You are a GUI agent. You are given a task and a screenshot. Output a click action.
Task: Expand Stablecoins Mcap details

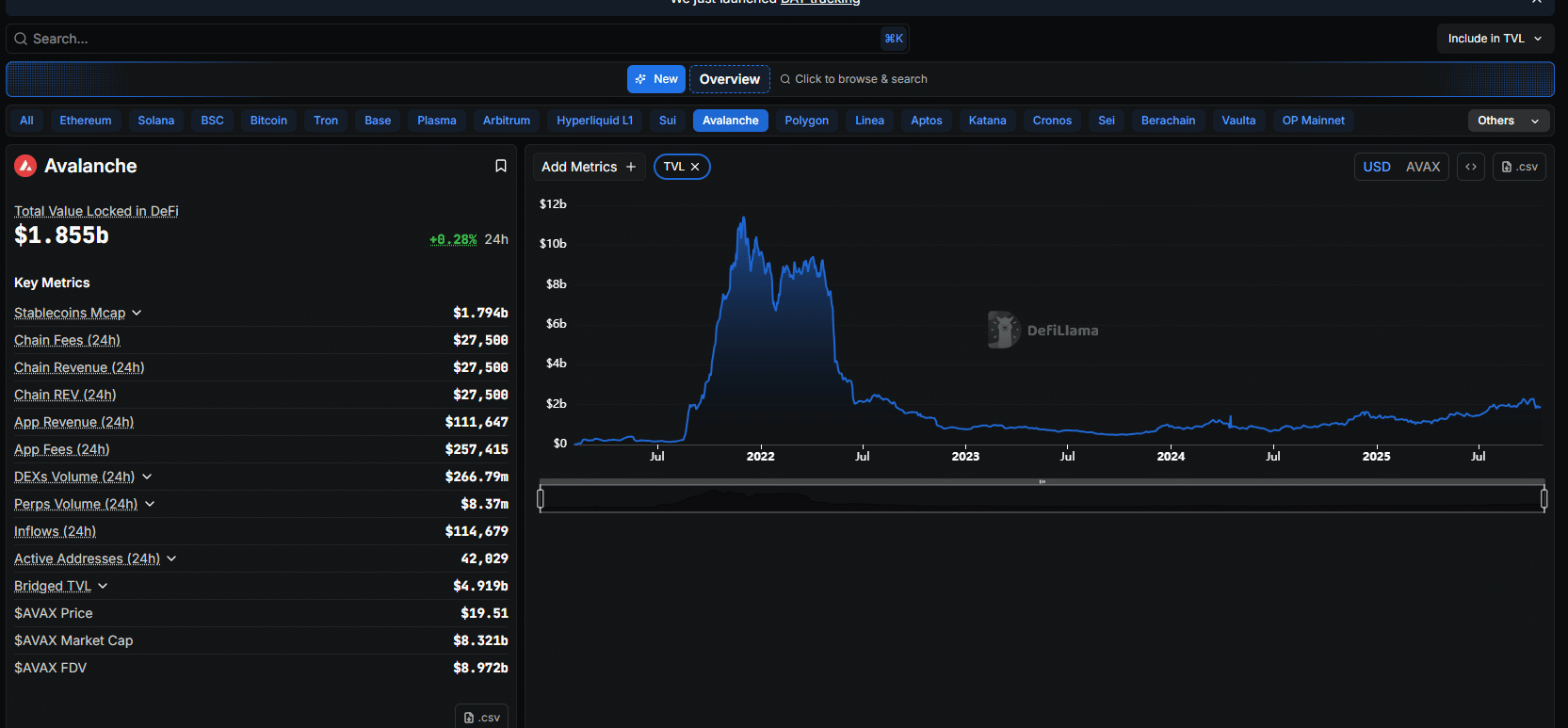pyautogui.click(x=137, y=313)
